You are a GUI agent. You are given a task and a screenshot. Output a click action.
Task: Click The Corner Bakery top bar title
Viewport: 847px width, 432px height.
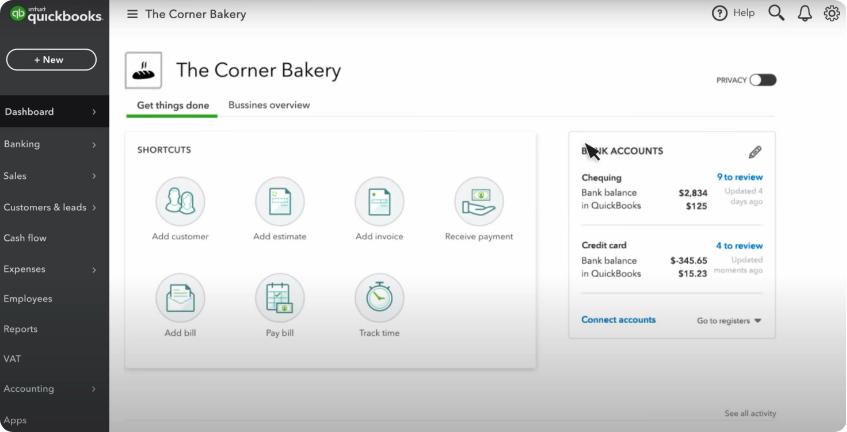point(196,14)
